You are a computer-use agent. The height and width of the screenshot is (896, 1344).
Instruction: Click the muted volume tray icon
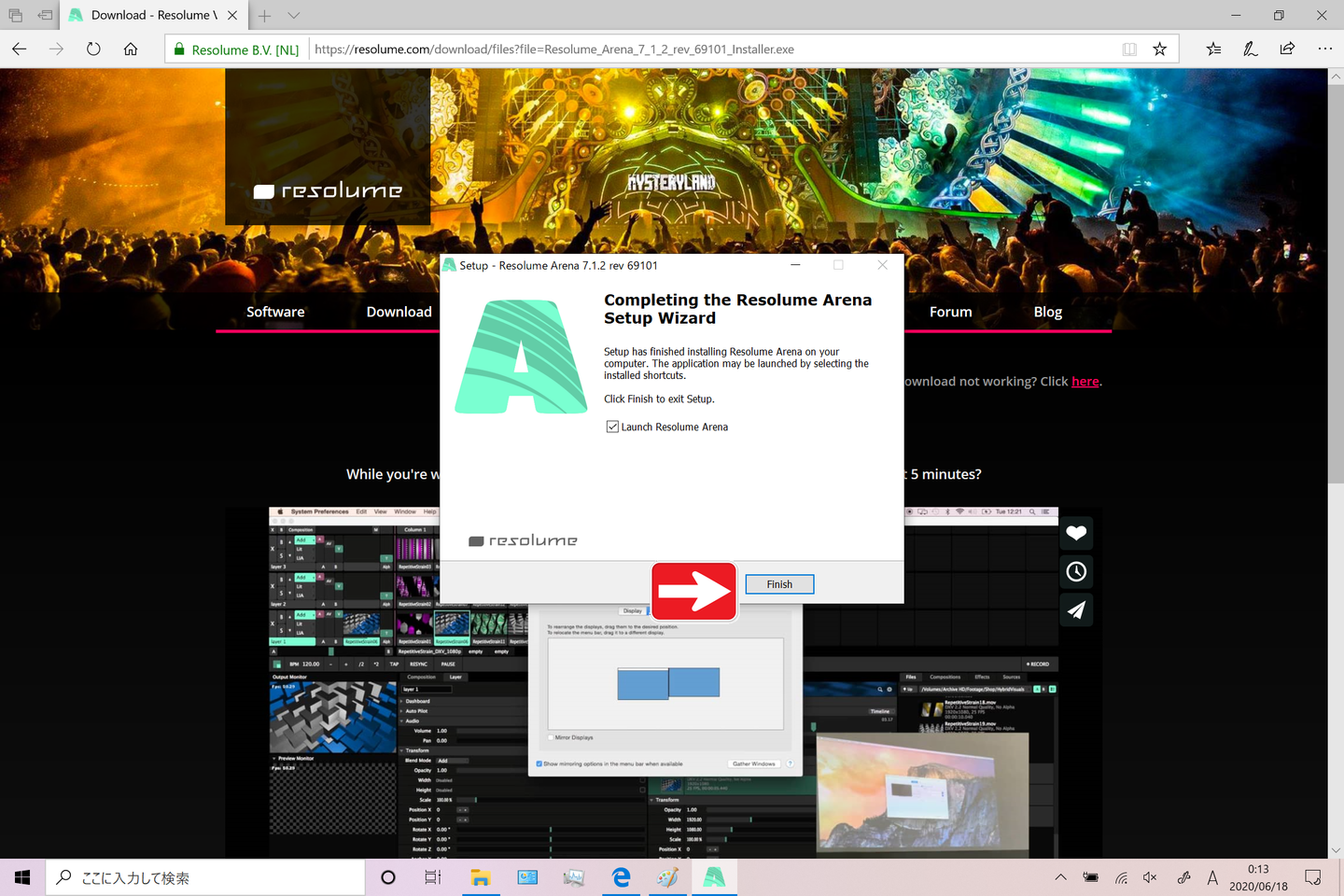1150,877
